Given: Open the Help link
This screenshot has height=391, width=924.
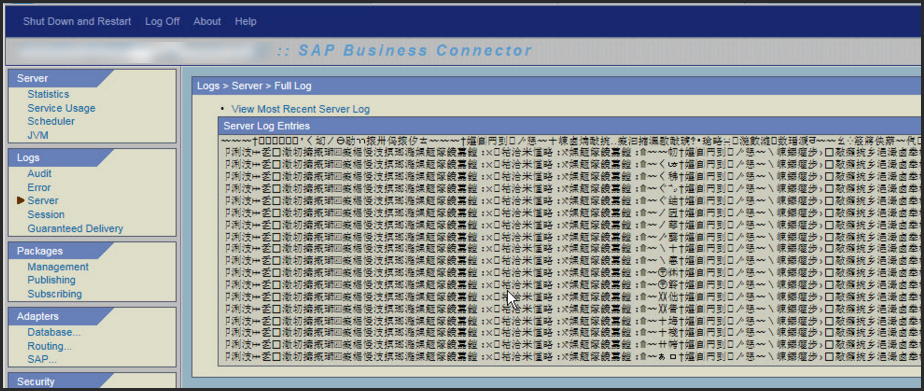Looking at the screenshot, I should coord(246,21).
